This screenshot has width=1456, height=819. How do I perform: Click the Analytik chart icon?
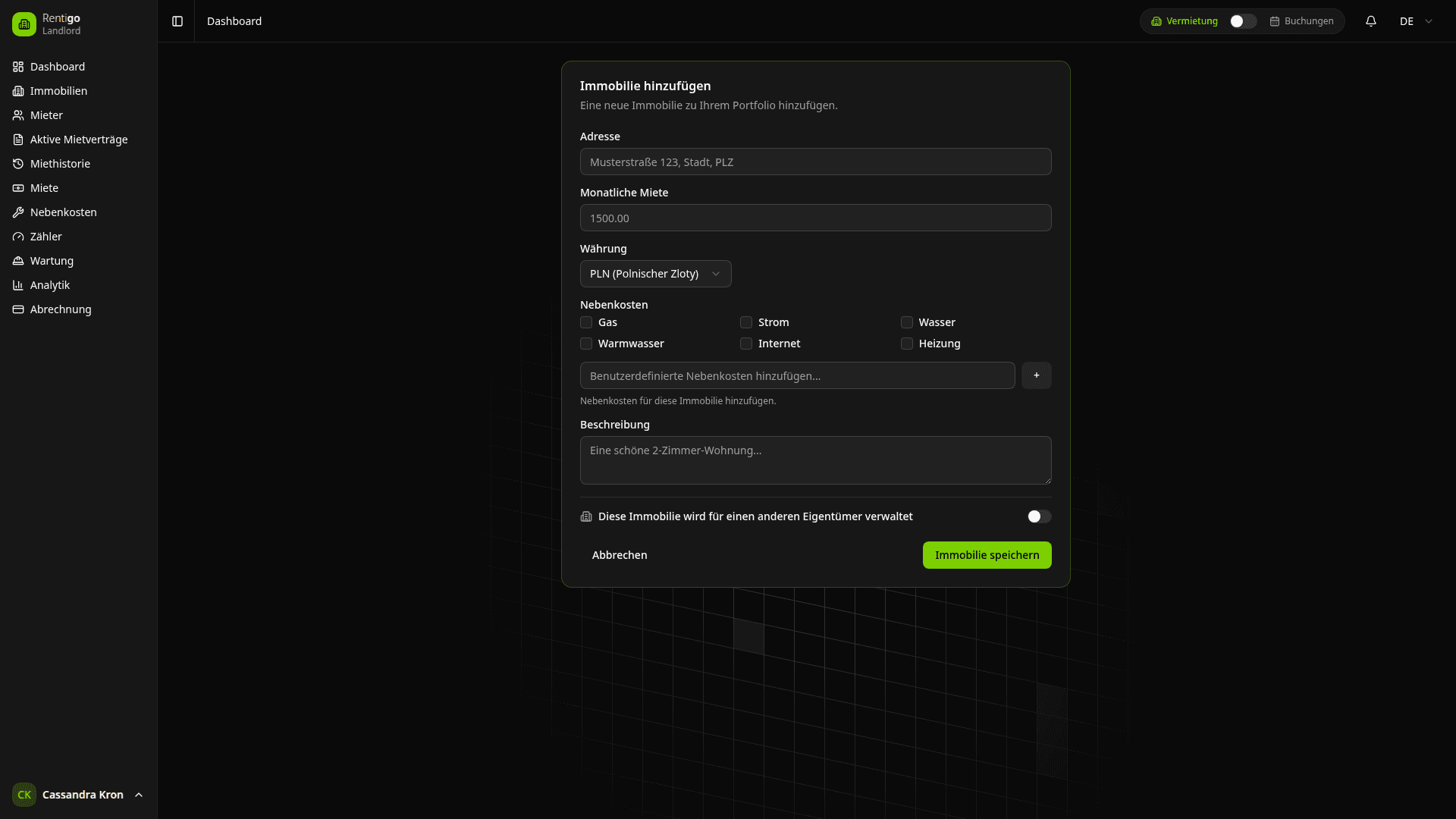click(18, 285)
